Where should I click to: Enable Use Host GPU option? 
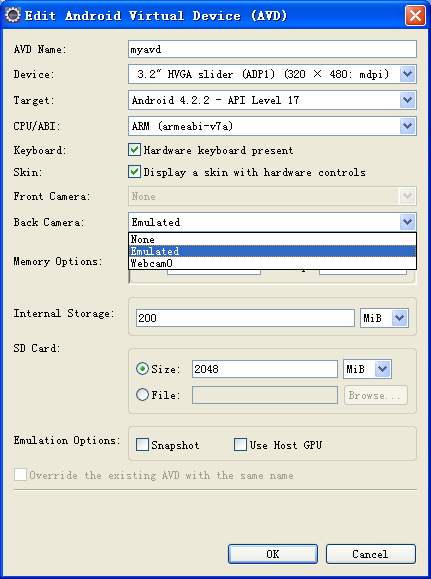[x=240, y=445]
